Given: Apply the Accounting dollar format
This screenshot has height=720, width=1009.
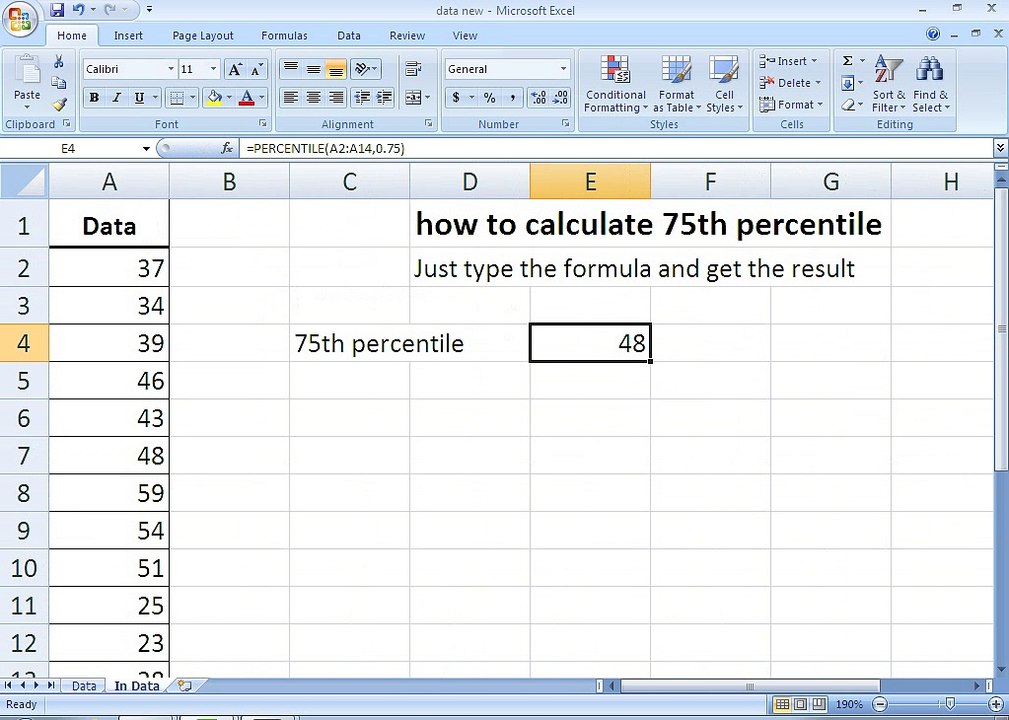Looking at the screenshot, I should click(x=456, y=98).
